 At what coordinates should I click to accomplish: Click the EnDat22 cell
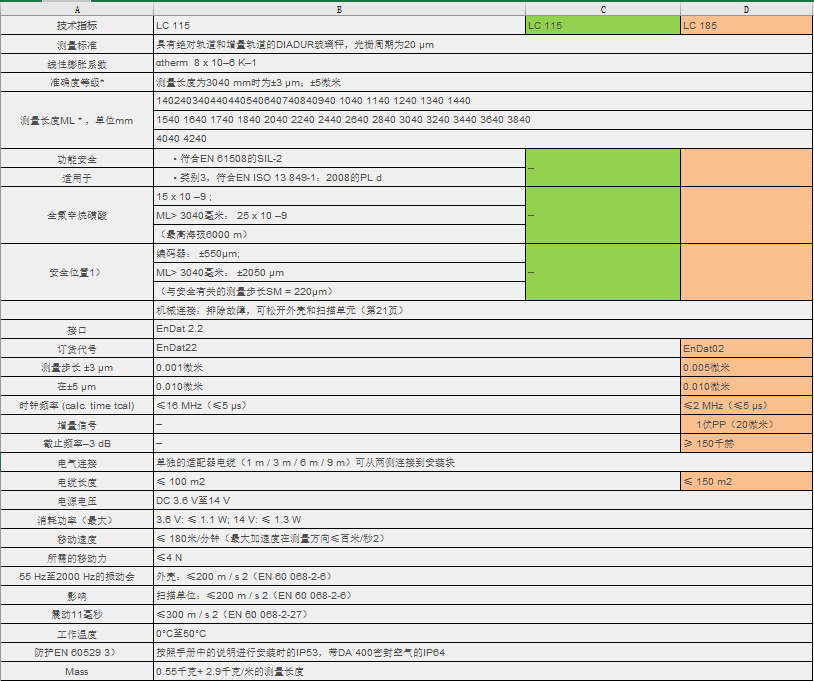pos(417,348)
